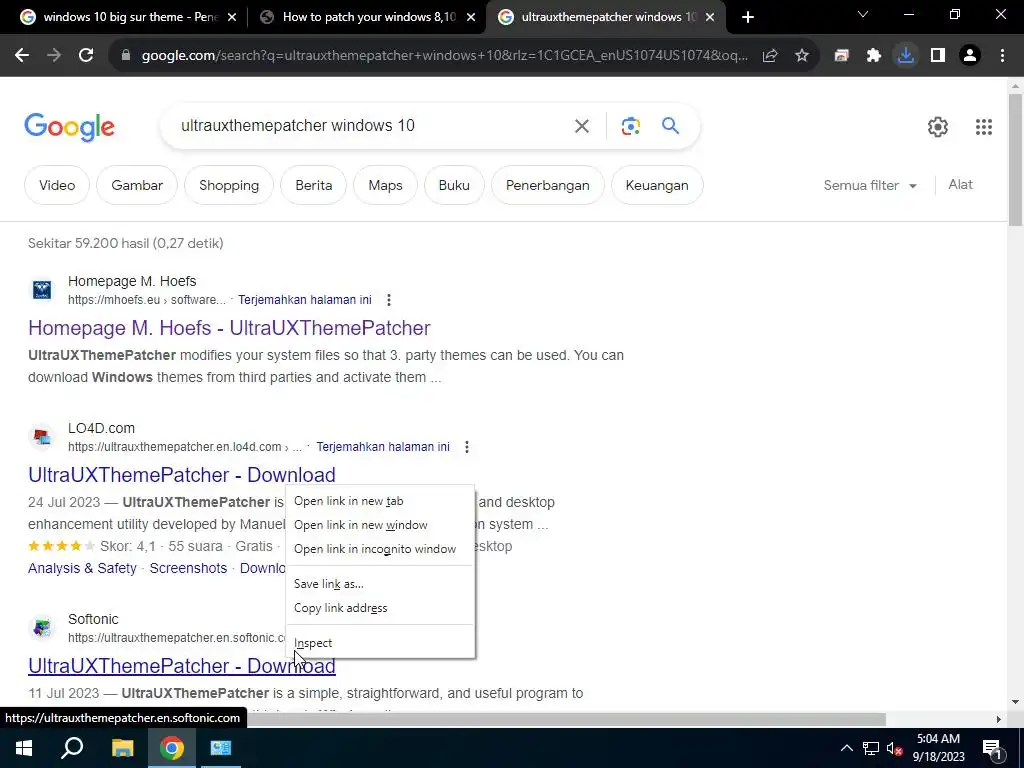Filter results by Maps
Image resolution: width=1024 pixels, height=768 pixels.
tap(385, 185)
